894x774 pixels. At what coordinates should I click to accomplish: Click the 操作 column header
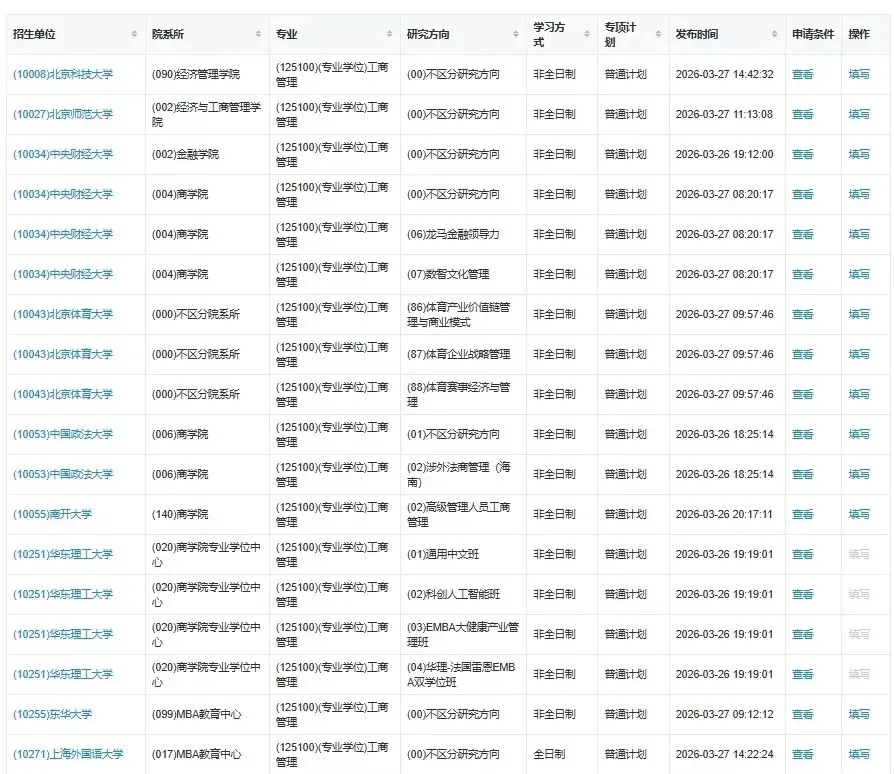point(859,34)
